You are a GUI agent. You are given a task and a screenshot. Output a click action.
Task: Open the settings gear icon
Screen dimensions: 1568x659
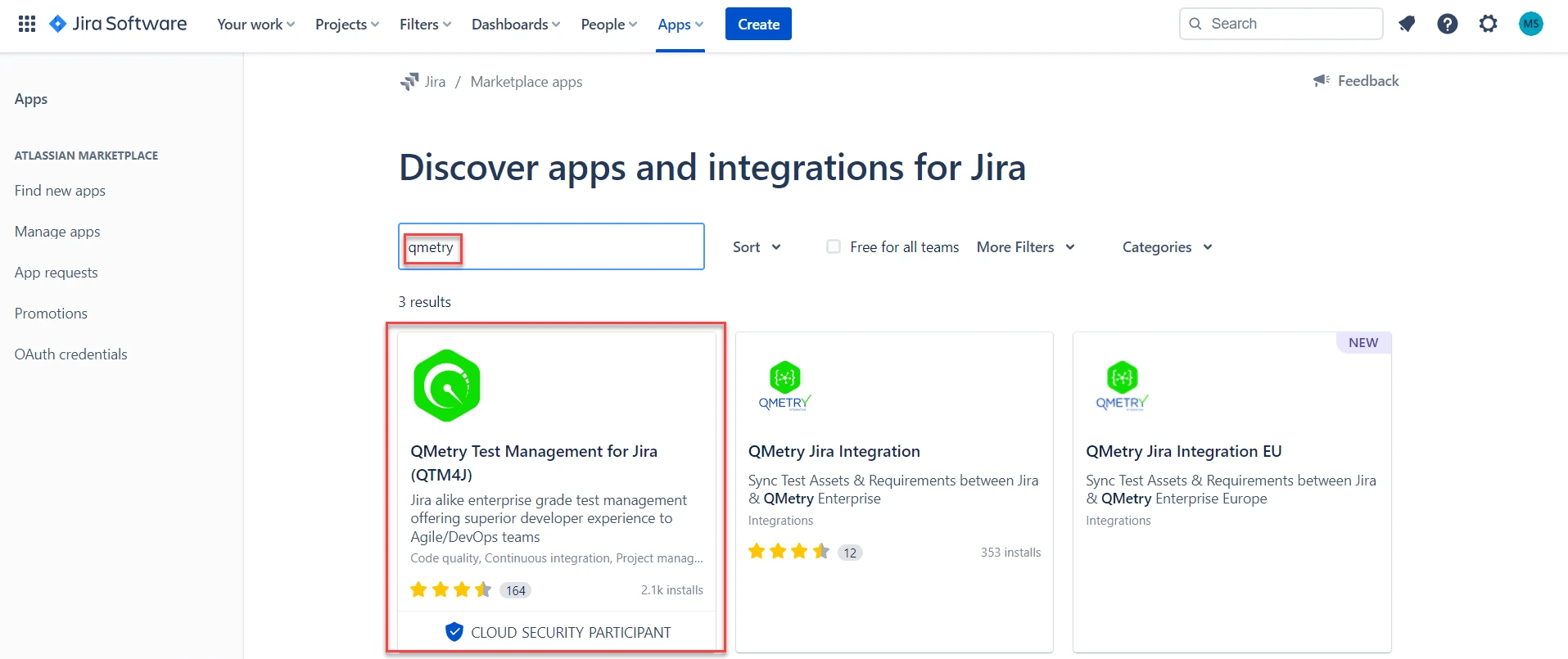pos(1489,24)
